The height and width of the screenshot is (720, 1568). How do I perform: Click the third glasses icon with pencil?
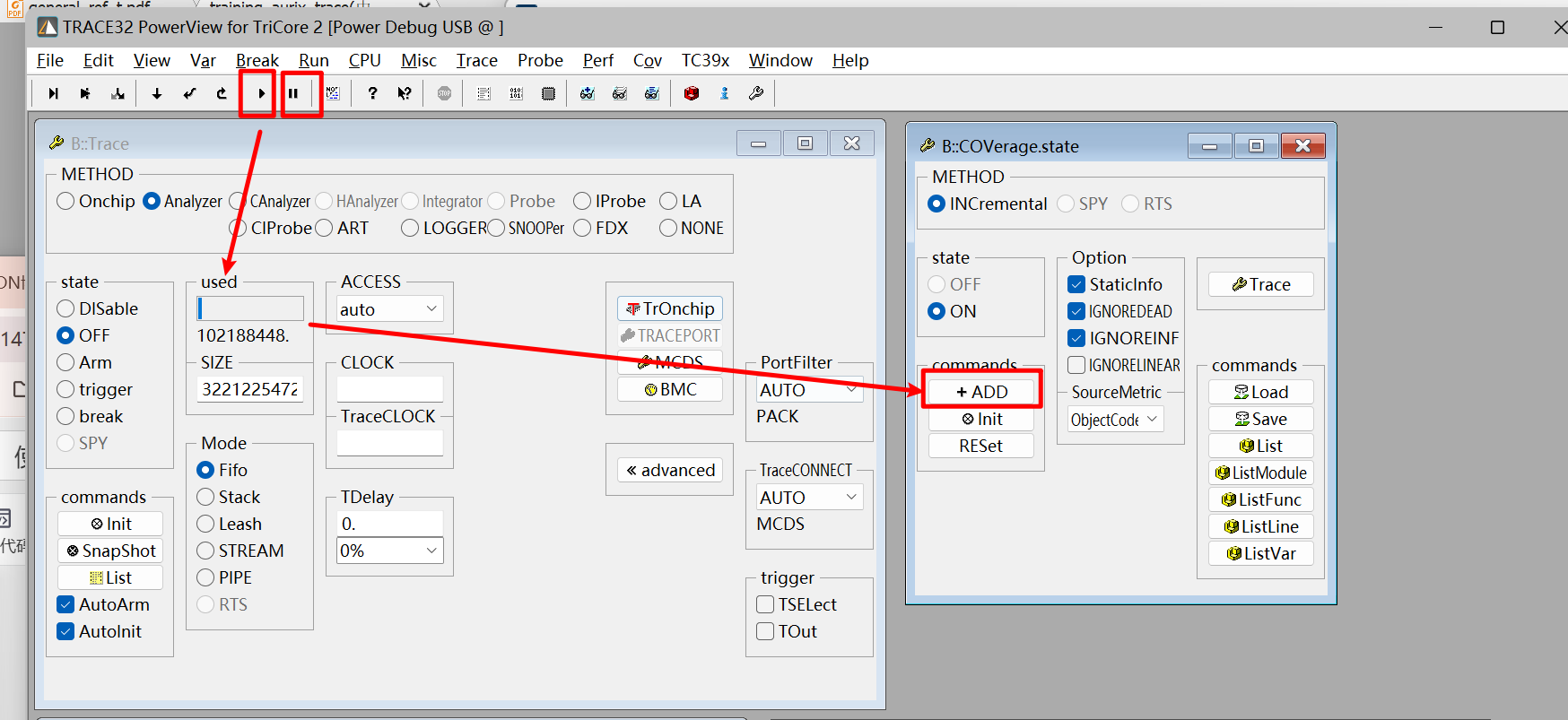pyautogui.click(x=652, y=93)
